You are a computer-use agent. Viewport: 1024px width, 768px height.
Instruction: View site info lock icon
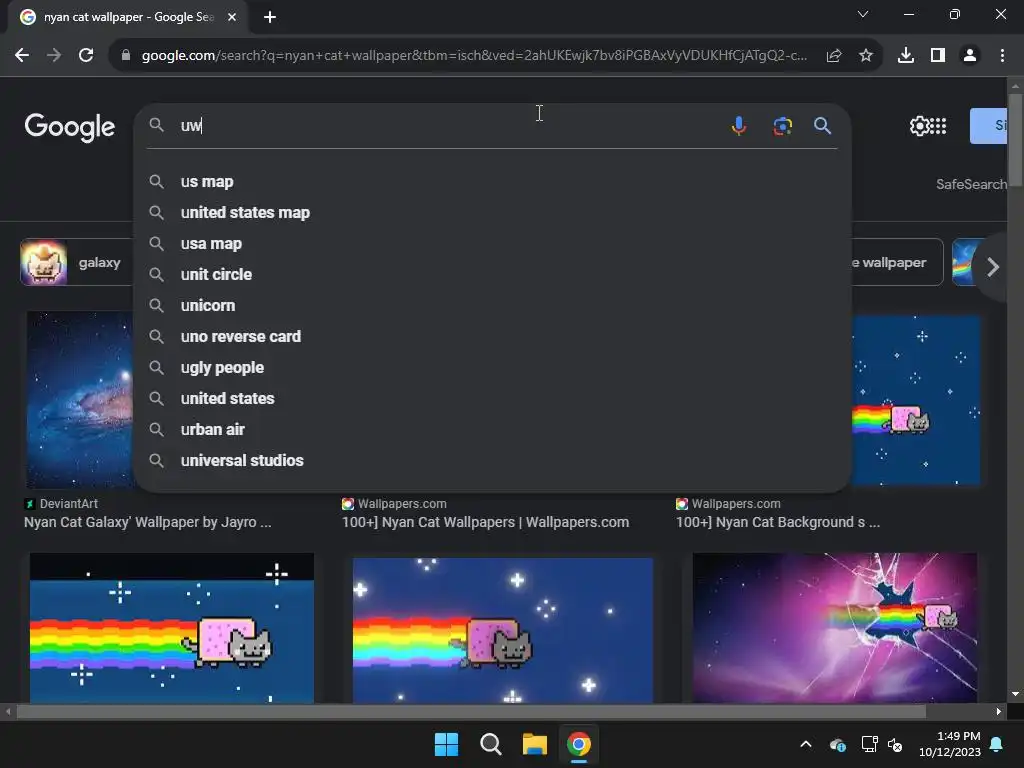(x=126, y=56)
